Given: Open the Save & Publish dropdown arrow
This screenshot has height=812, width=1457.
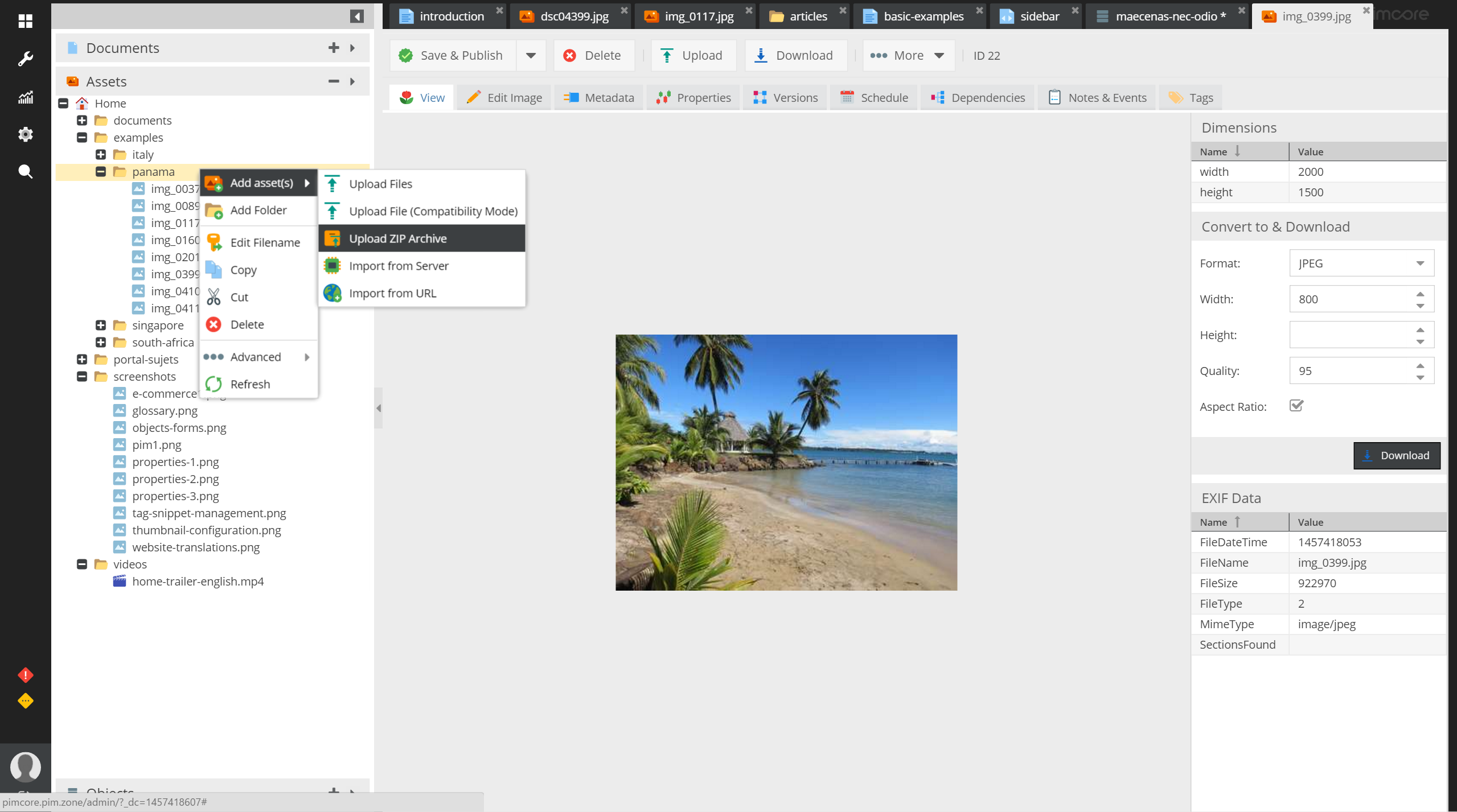Looking at the screenshot, I should pos(531,55).
